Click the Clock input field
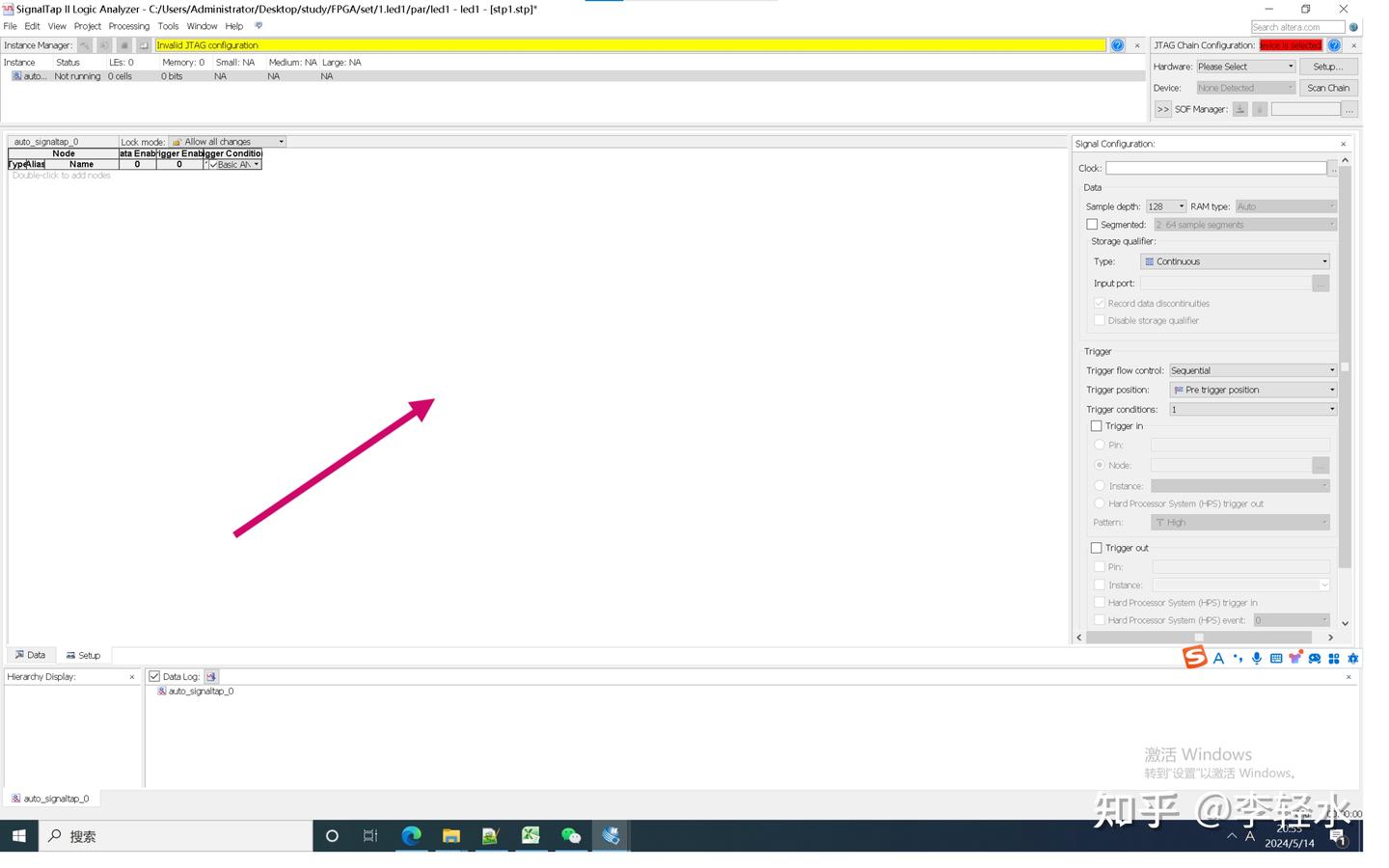 (1216, 168)
